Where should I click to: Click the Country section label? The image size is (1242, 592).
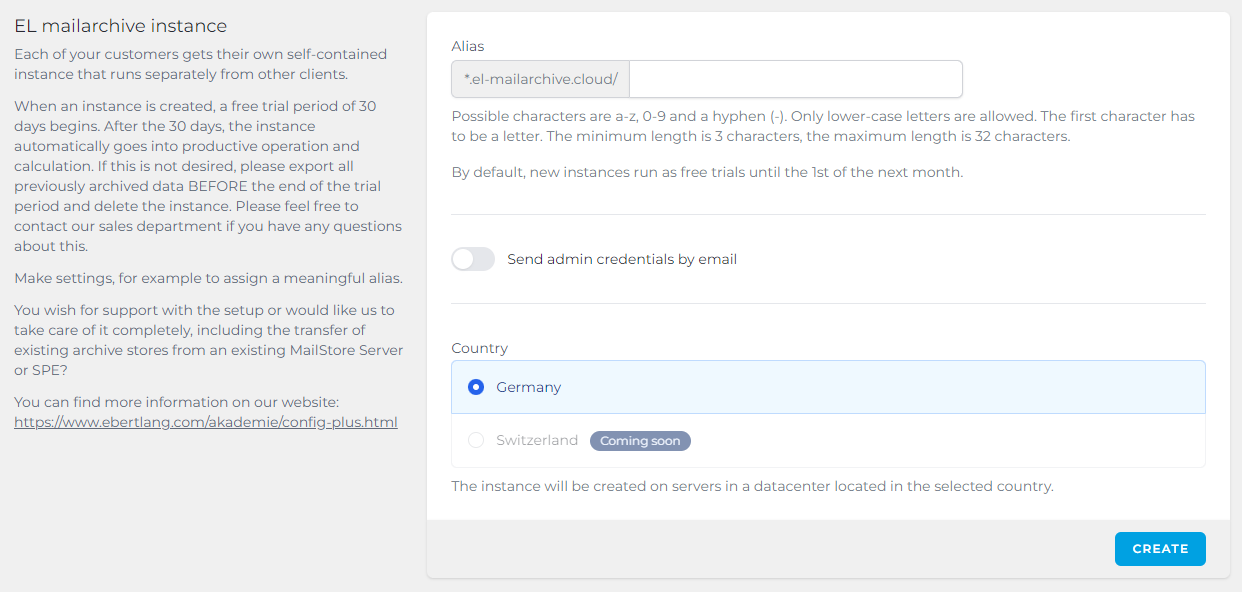tap(479, 348)
